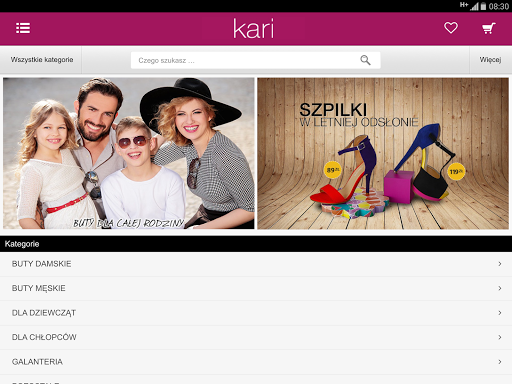This screenshot has width=512, height=384.
Task: Tap the signal strength icon in status bar
Action: click(474, 6)
